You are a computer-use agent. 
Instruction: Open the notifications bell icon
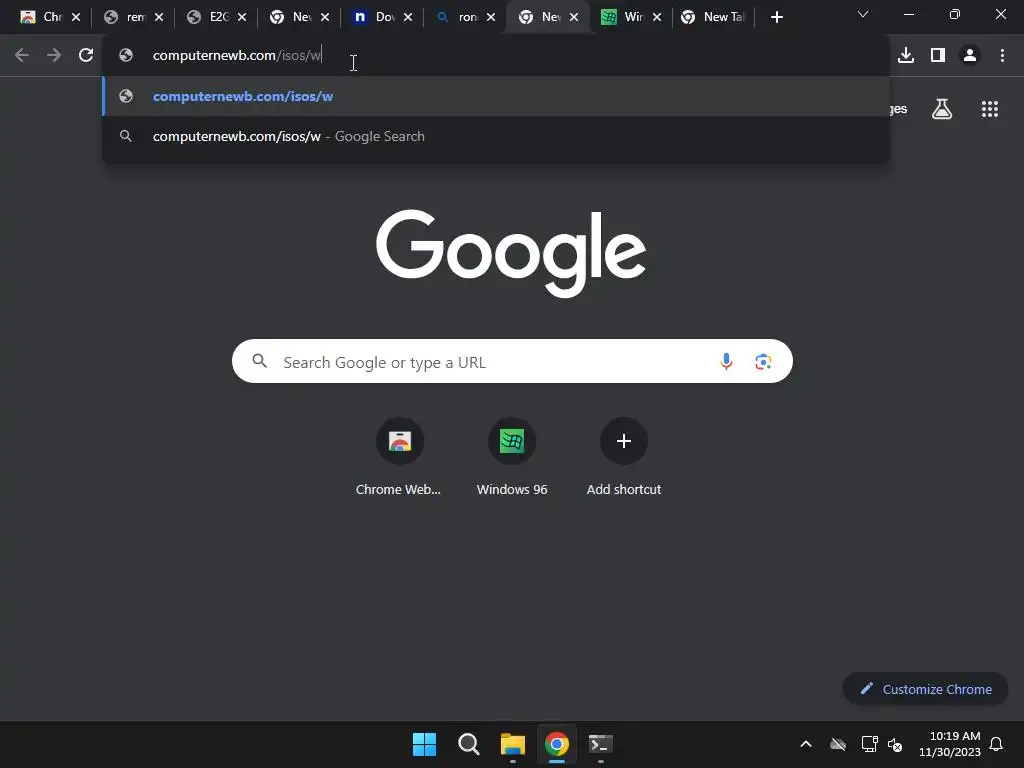(996, 744)
